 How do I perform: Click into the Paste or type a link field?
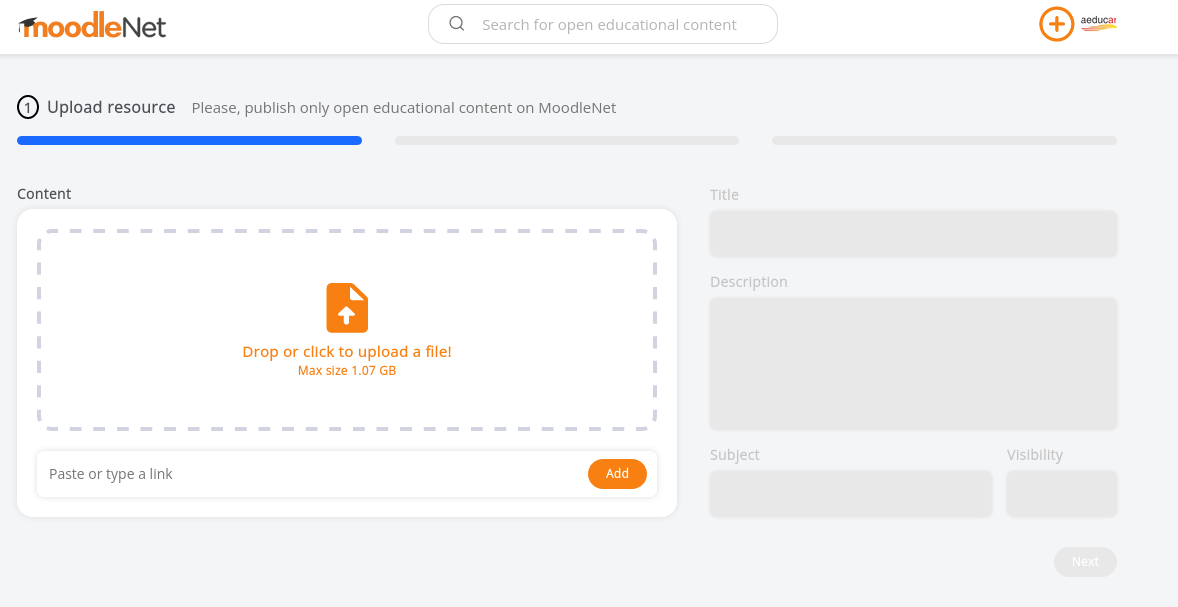click(311, 474)
